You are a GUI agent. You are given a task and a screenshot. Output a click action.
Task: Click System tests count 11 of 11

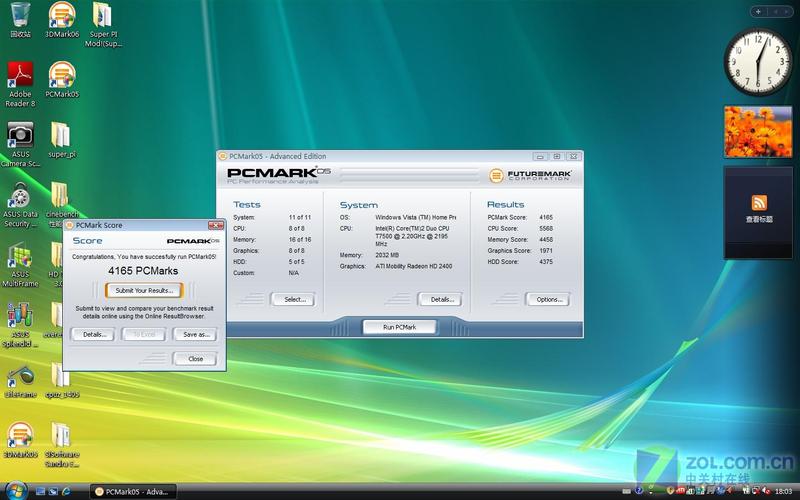[x=300, y=217]
